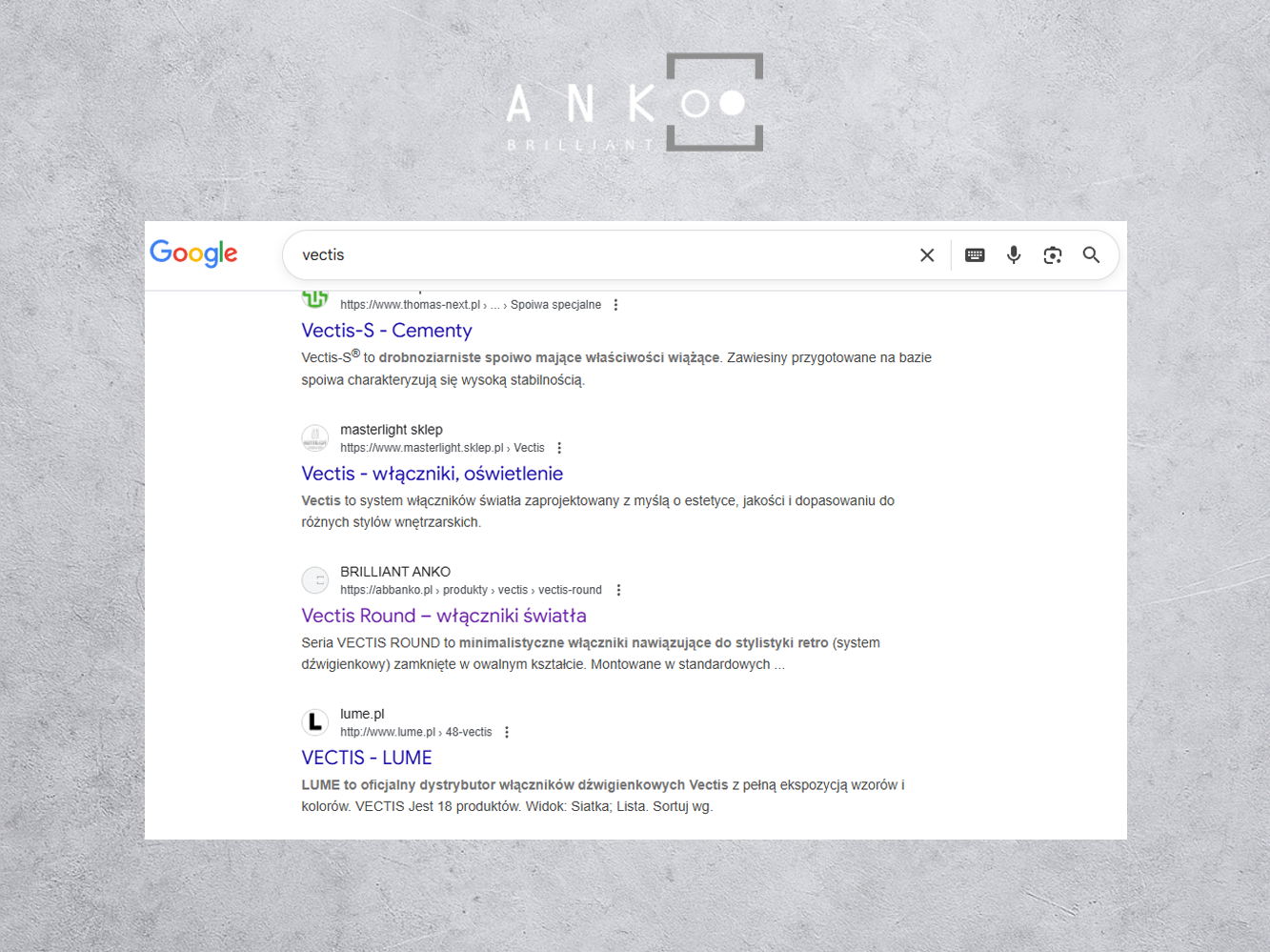Click the ANKO Brilliant logo at top
Screen dimensions: 1270x952
(635, 103)
